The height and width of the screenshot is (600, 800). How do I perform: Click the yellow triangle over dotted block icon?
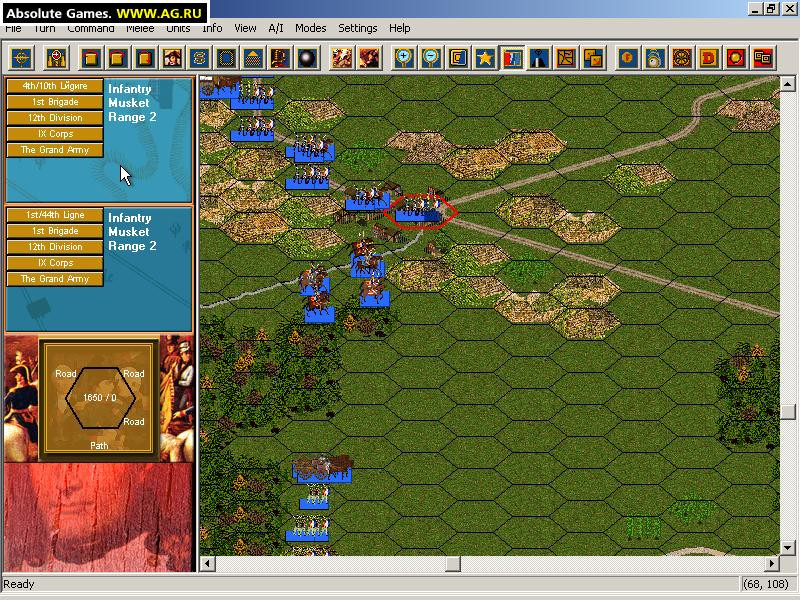click(254, 58)
